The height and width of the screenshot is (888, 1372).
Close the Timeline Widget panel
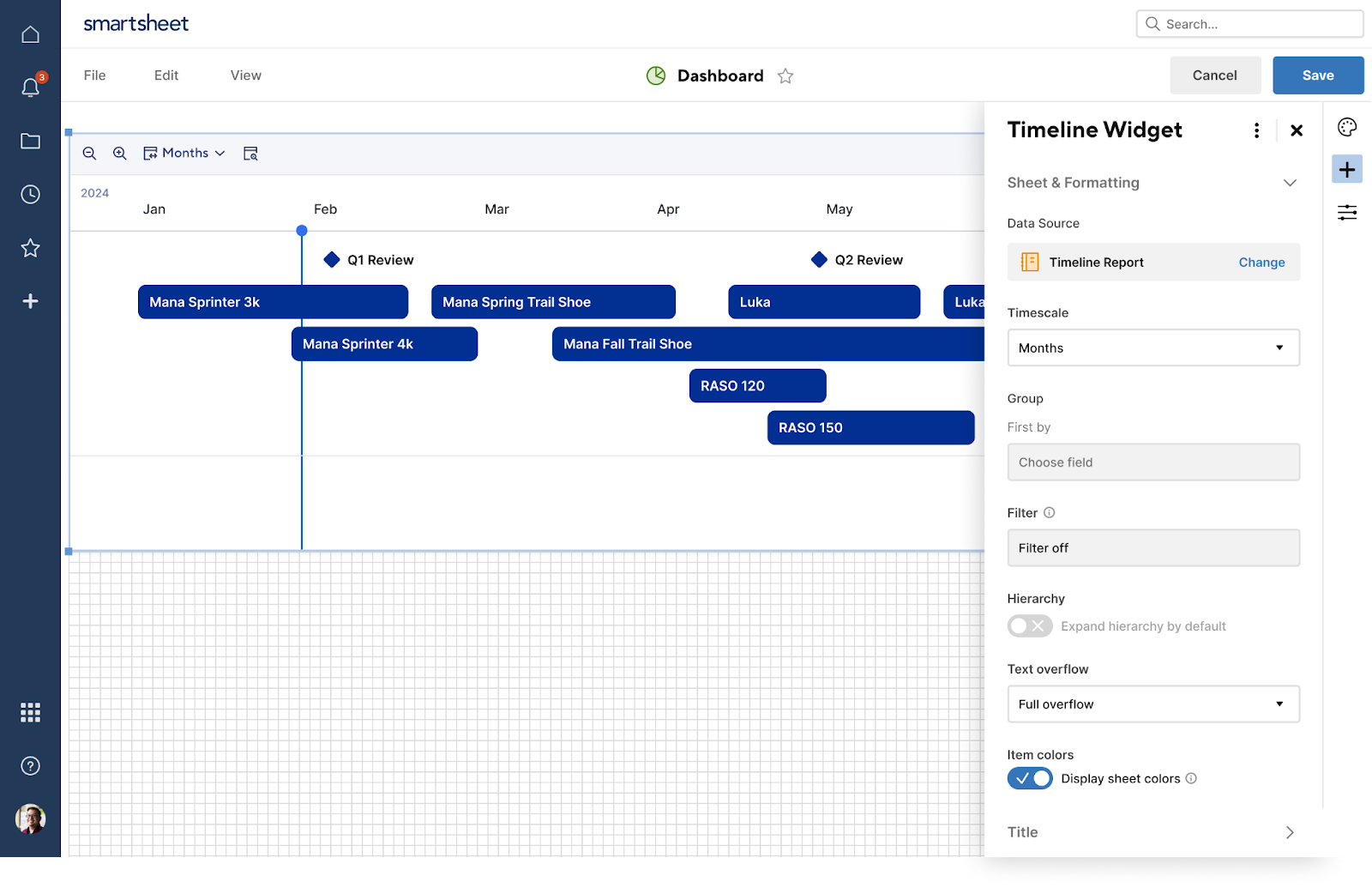tap(1297, 130)
